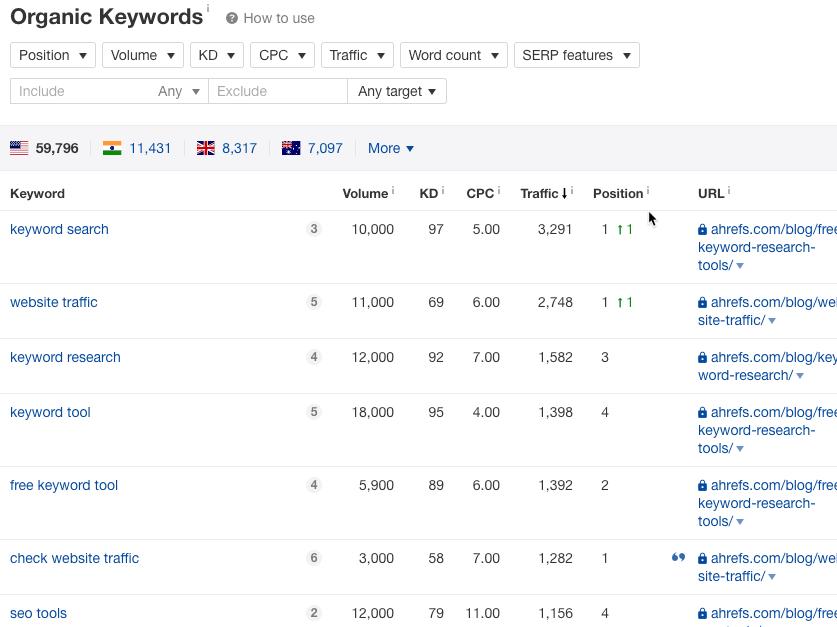Image resolution: width=837 pixels, height=627 pixels.
Task: Click SERP features badge 6 for check website traffic
Action: 314,558
